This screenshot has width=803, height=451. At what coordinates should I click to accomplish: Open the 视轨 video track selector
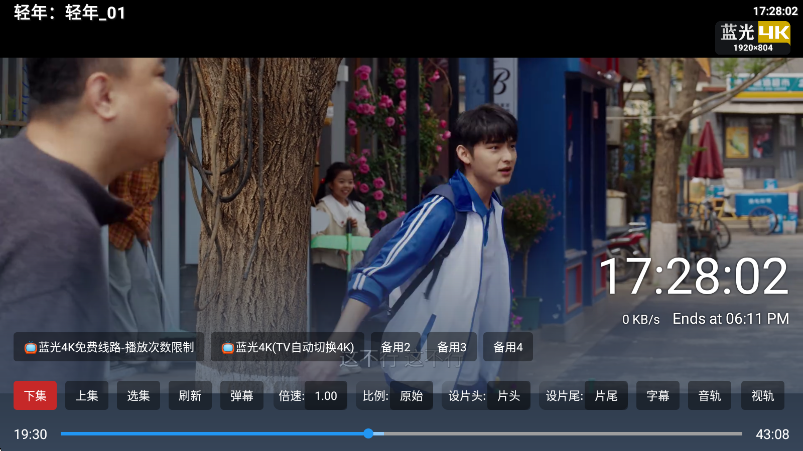[x=762, y=395]
